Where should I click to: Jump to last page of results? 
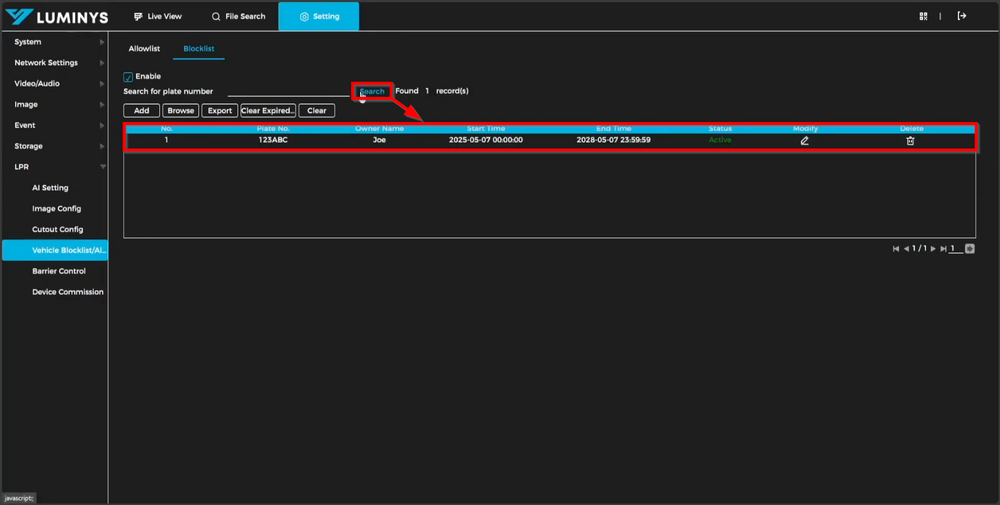(x=942, y=249)
